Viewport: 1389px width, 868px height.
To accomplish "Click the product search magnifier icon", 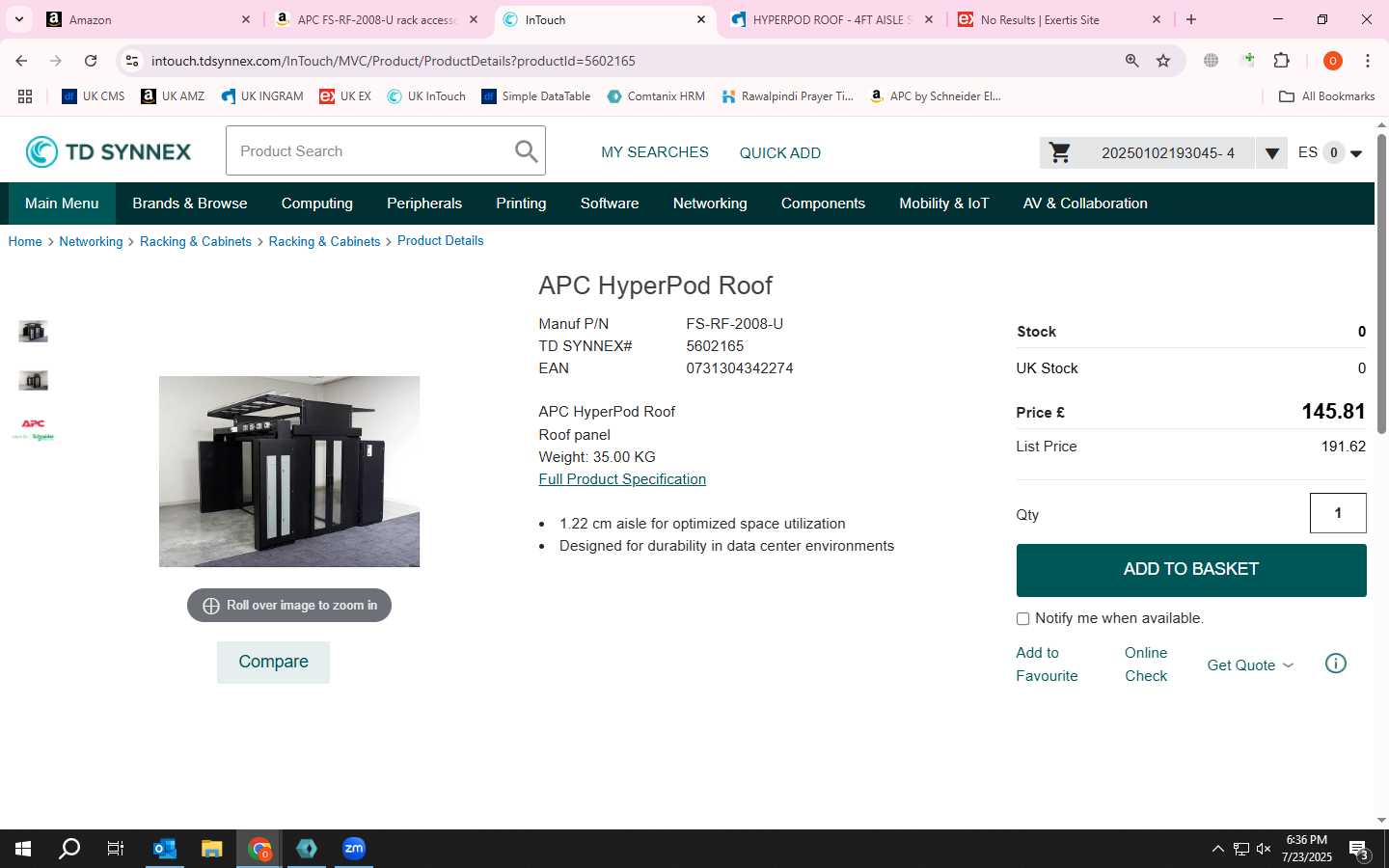I will click(x=526, y=151).
